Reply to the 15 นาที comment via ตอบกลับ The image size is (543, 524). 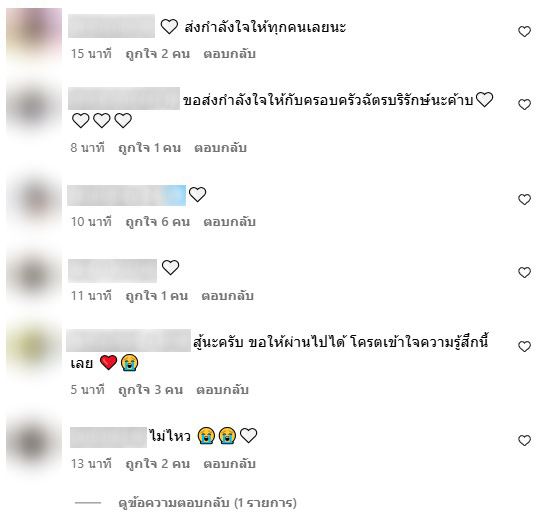(230, 54)
